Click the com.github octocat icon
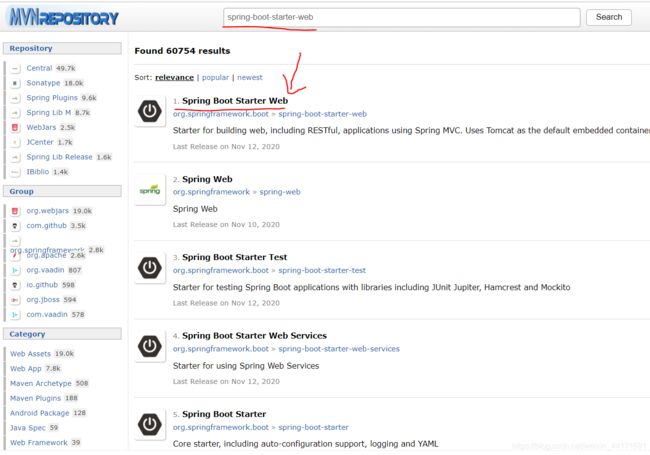Screen dimensions: 650x455 pyautogui.click(x=15, y=226)
